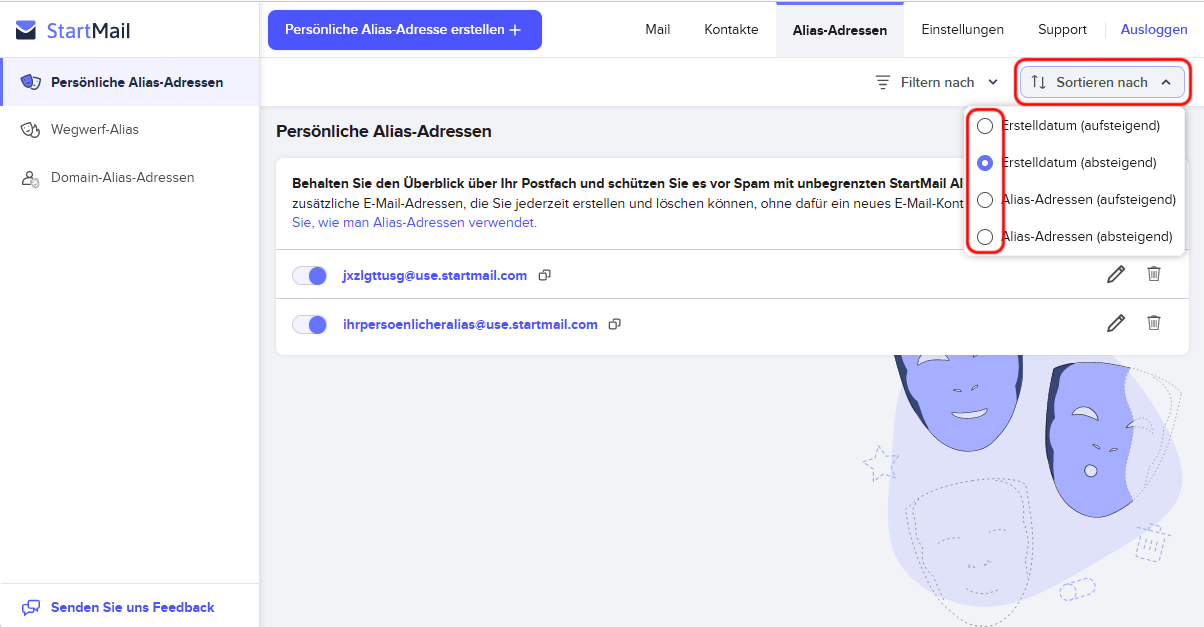Delete the jxzlgttusg alias with trash icon
1204x627 pixels.
[x=1154, y=273]
